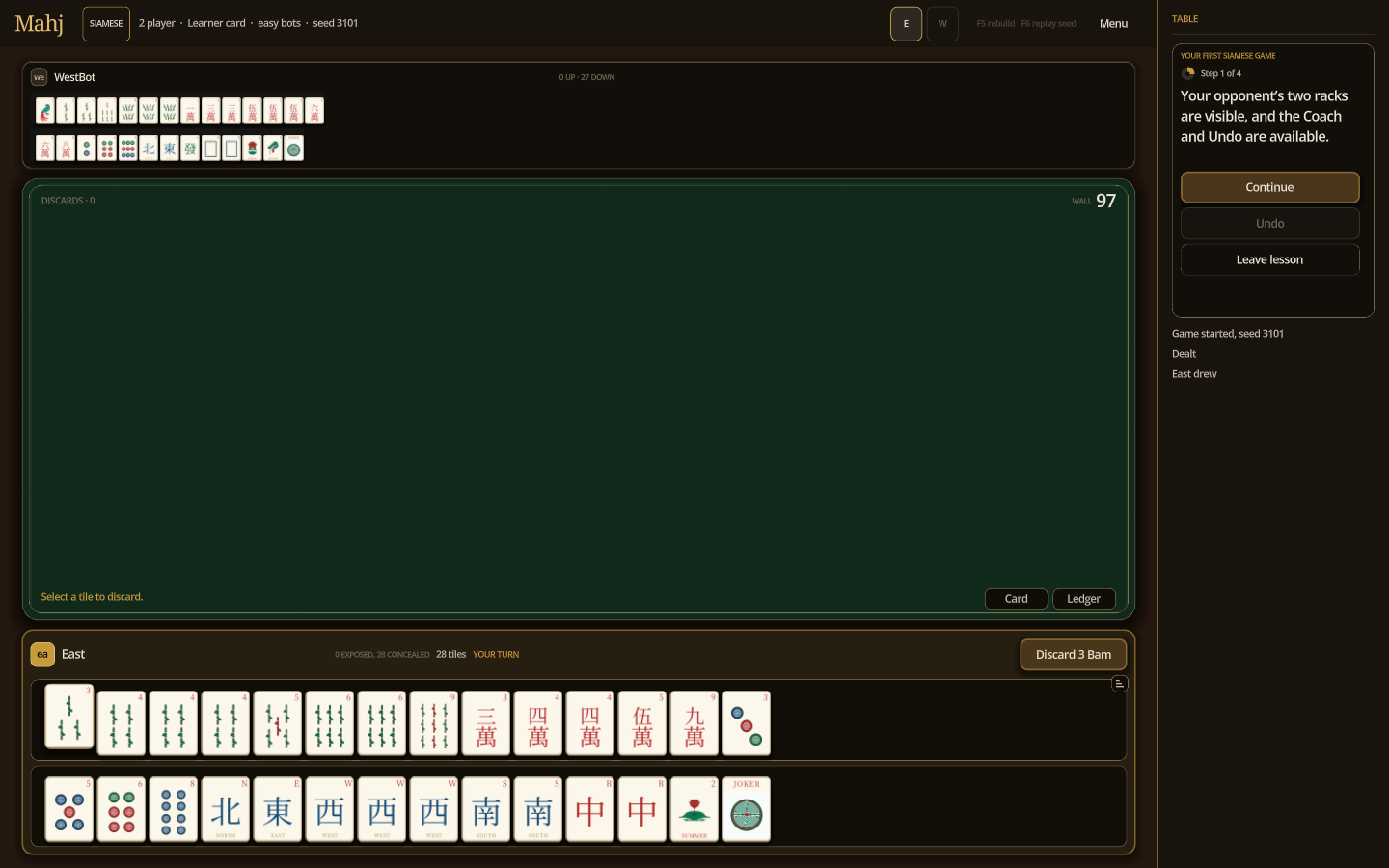The image size is (1389, 868).
Task: Open the Ledger
Action: pyautogui.click(x=1084, y=599)
